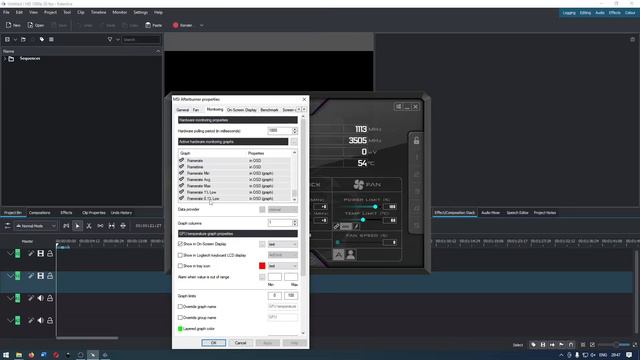Select the Razor scissors tool

[89, 226]
